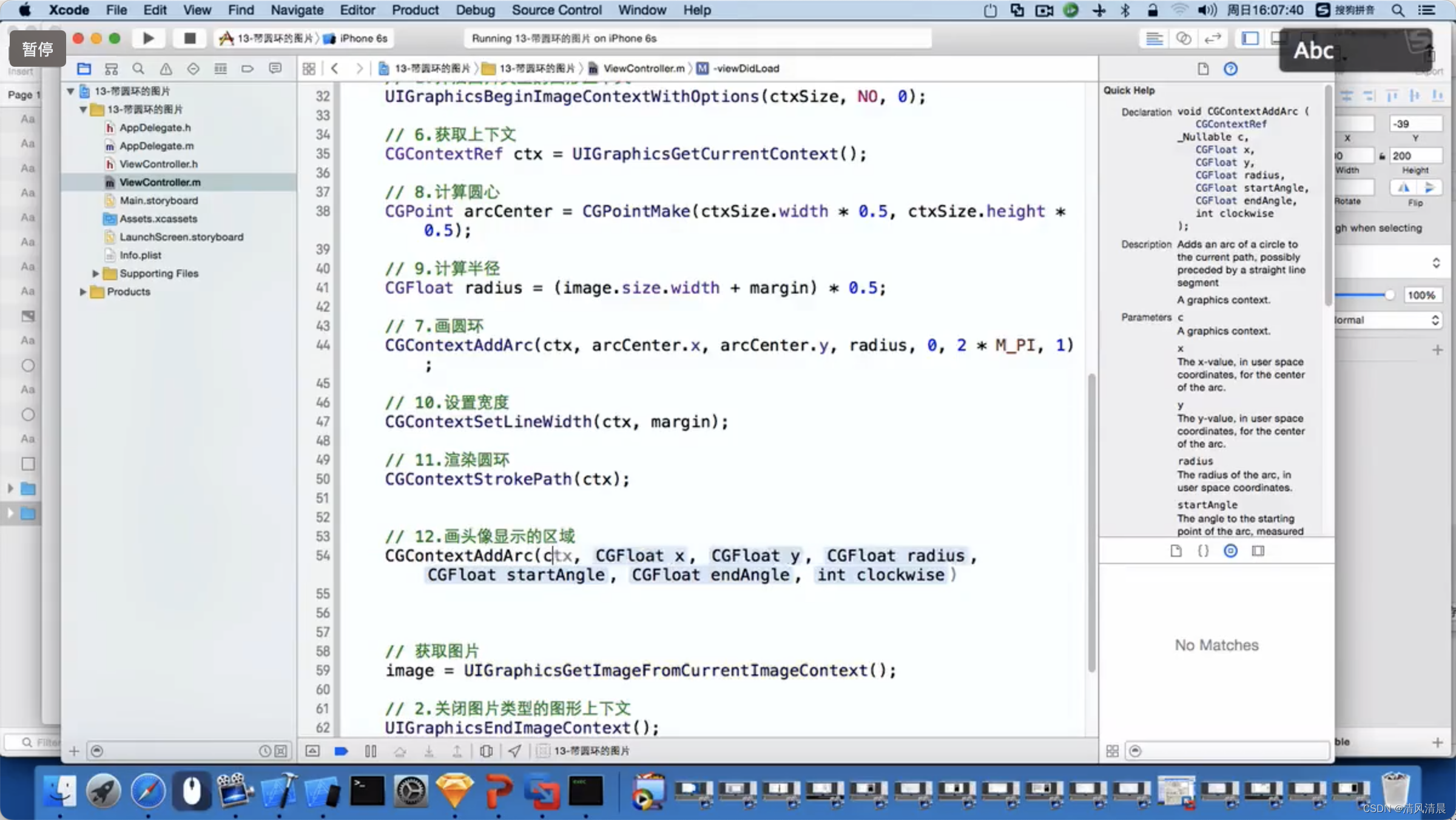The width and height of the screenshot is (1456, 820).
Task: Open Spotlight search in menu bar
Action: [x=1398, y=10]
